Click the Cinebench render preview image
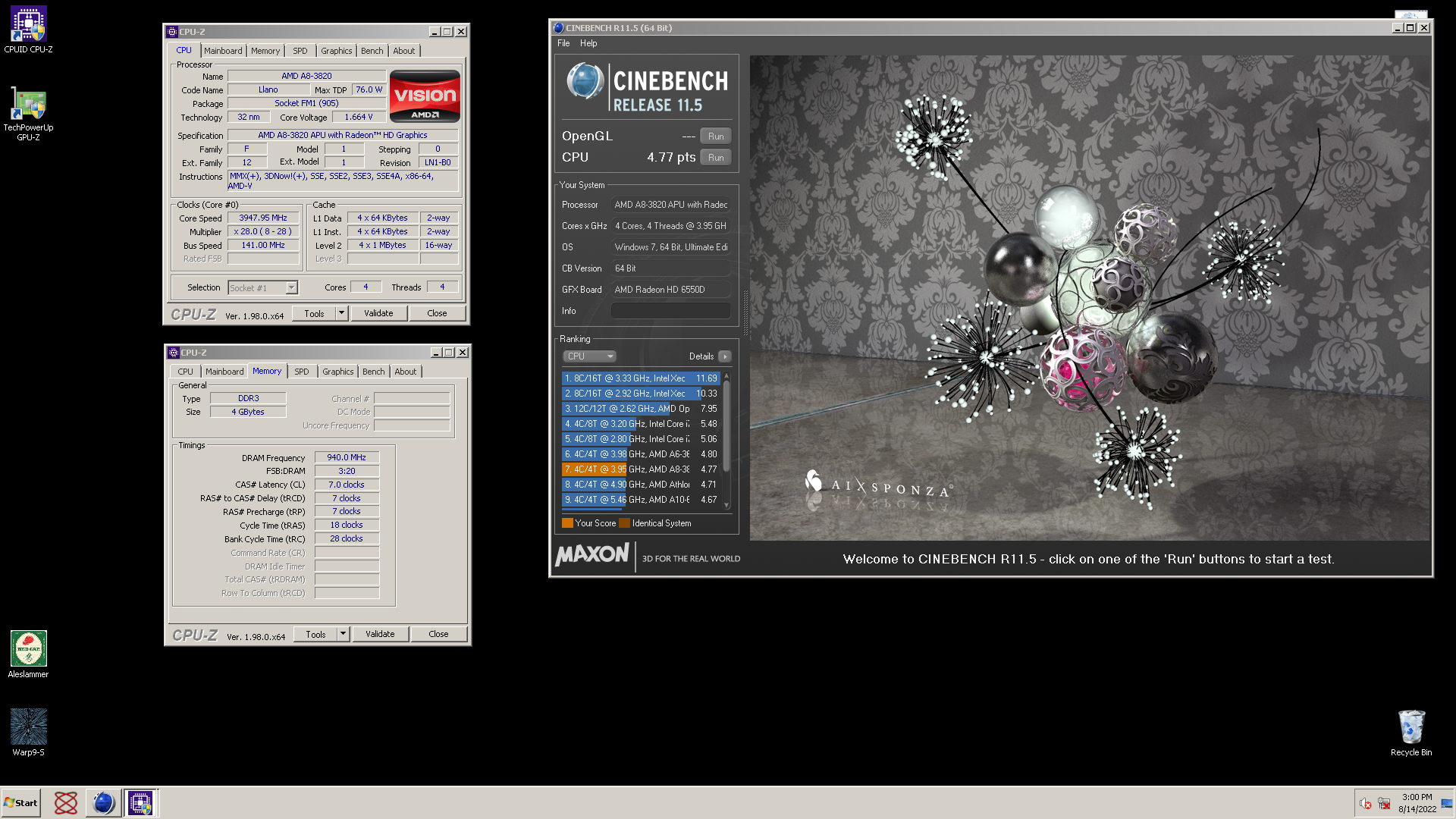1456x819 pixels. [x=1090, y=298]
